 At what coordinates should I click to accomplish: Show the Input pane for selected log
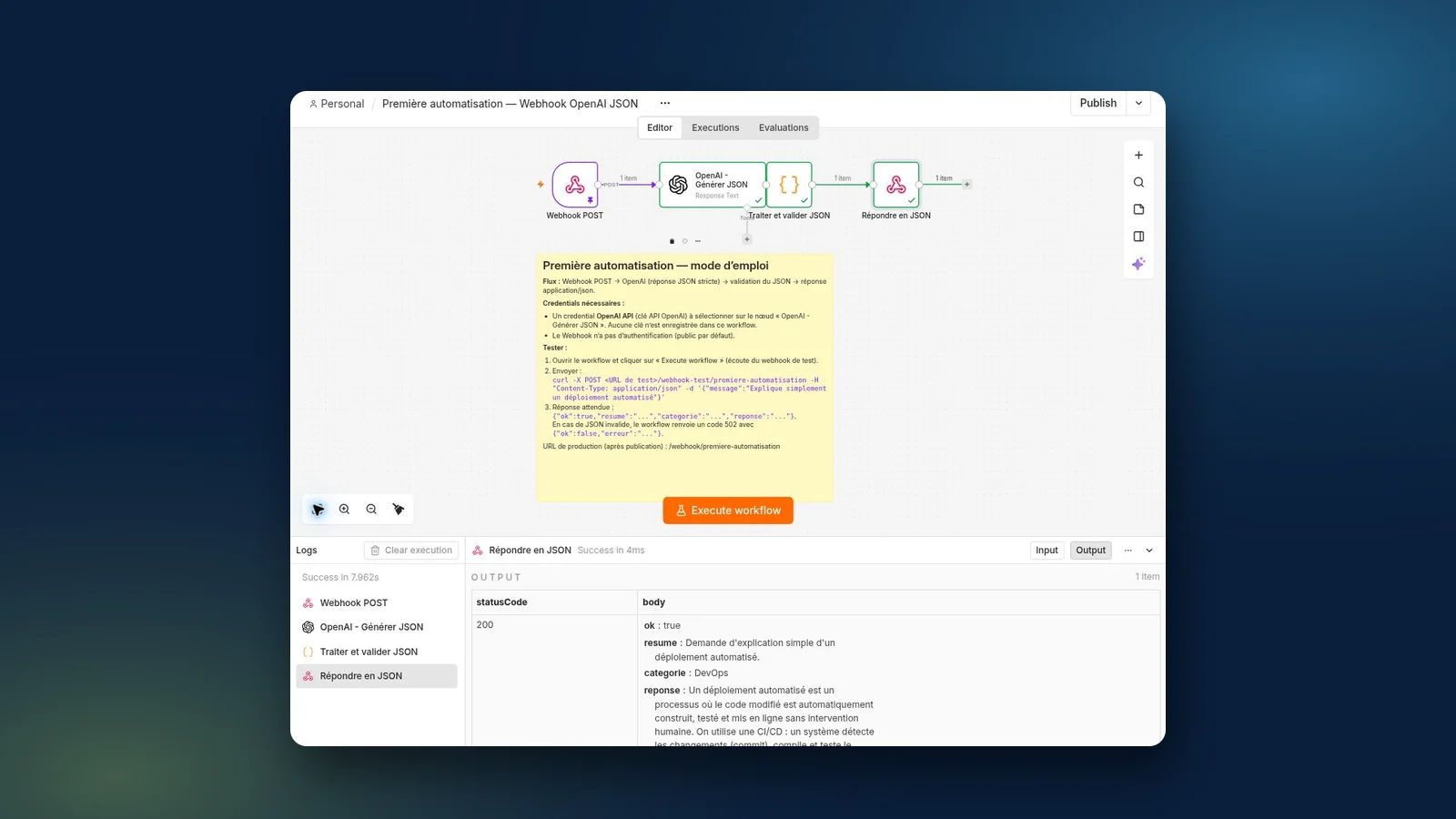(x=1046, y=551)
